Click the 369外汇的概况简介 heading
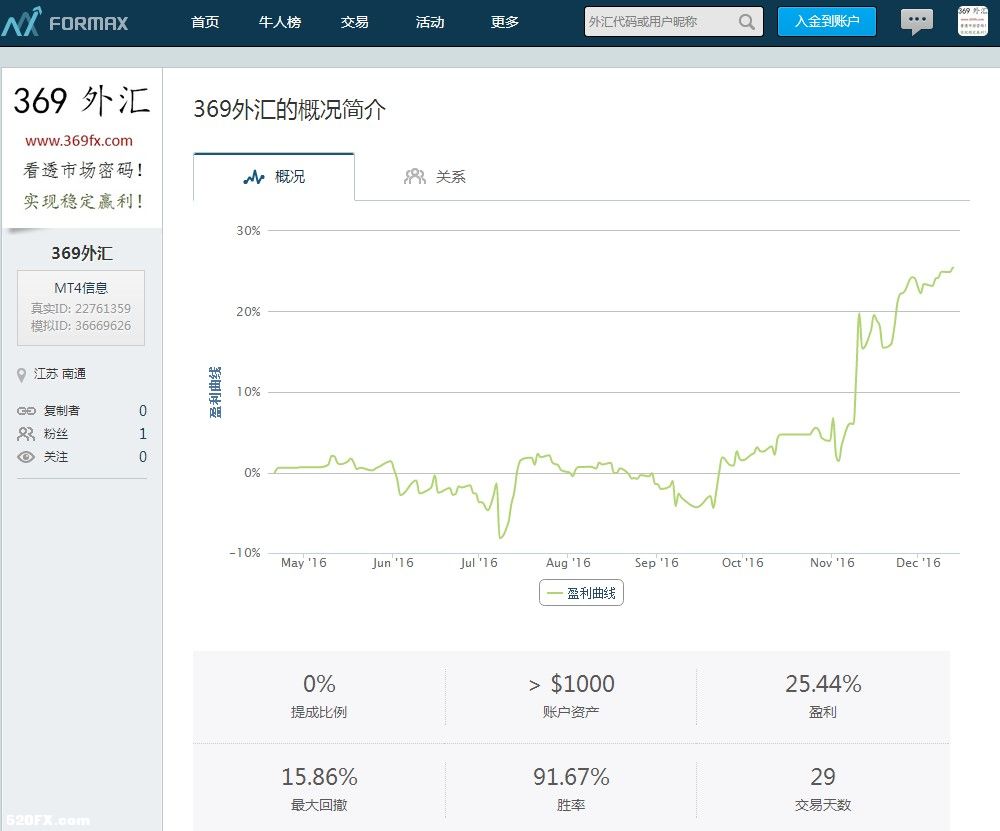This screenshot has width=1000, height=831. click(290, 109)
